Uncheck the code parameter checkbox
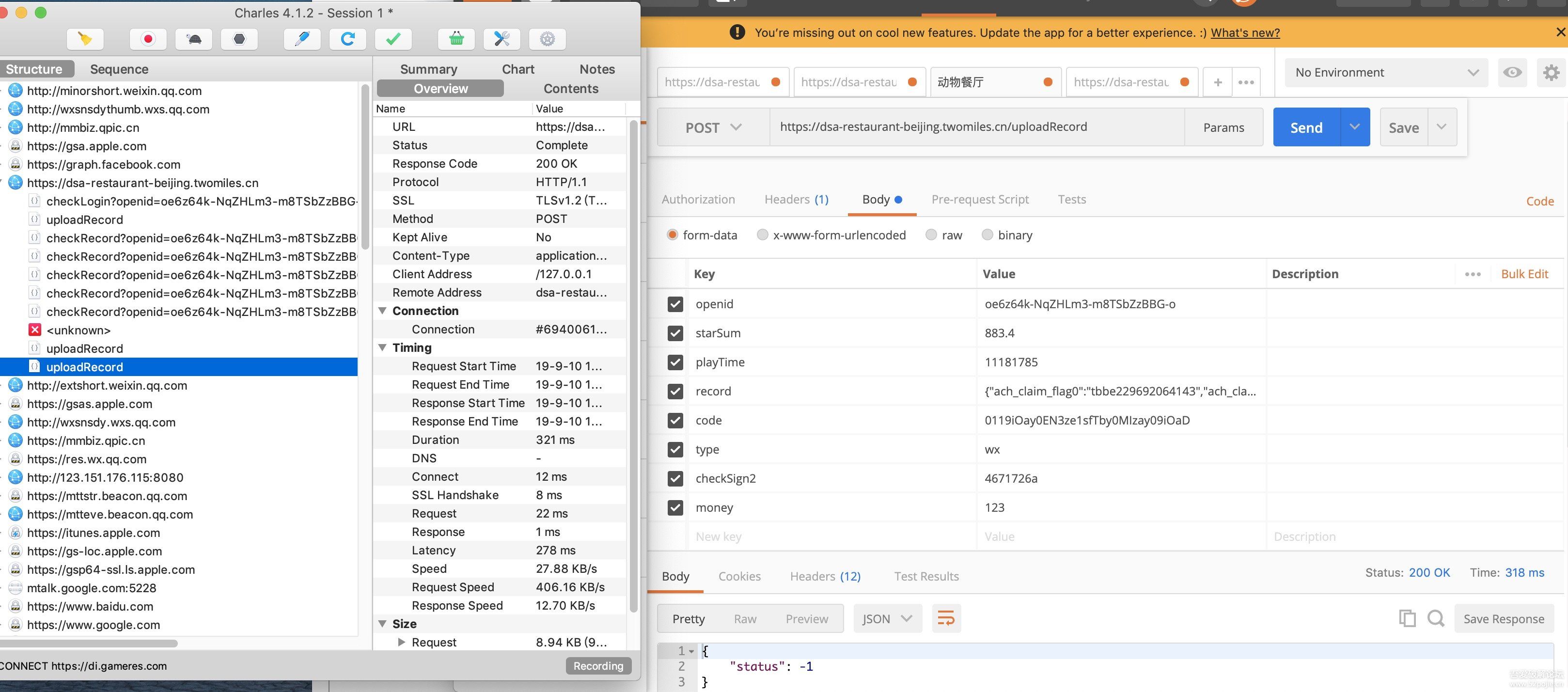Image resolution: width=1568 pixels, height=692 pixels. pos(675,421)
